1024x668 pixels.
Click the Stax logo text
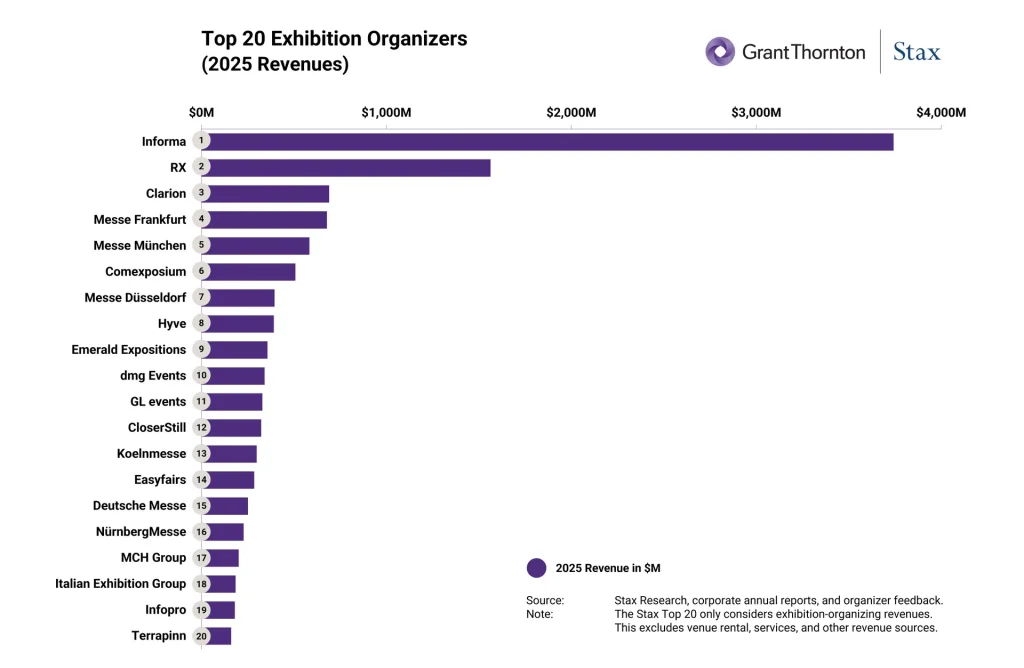916,52
